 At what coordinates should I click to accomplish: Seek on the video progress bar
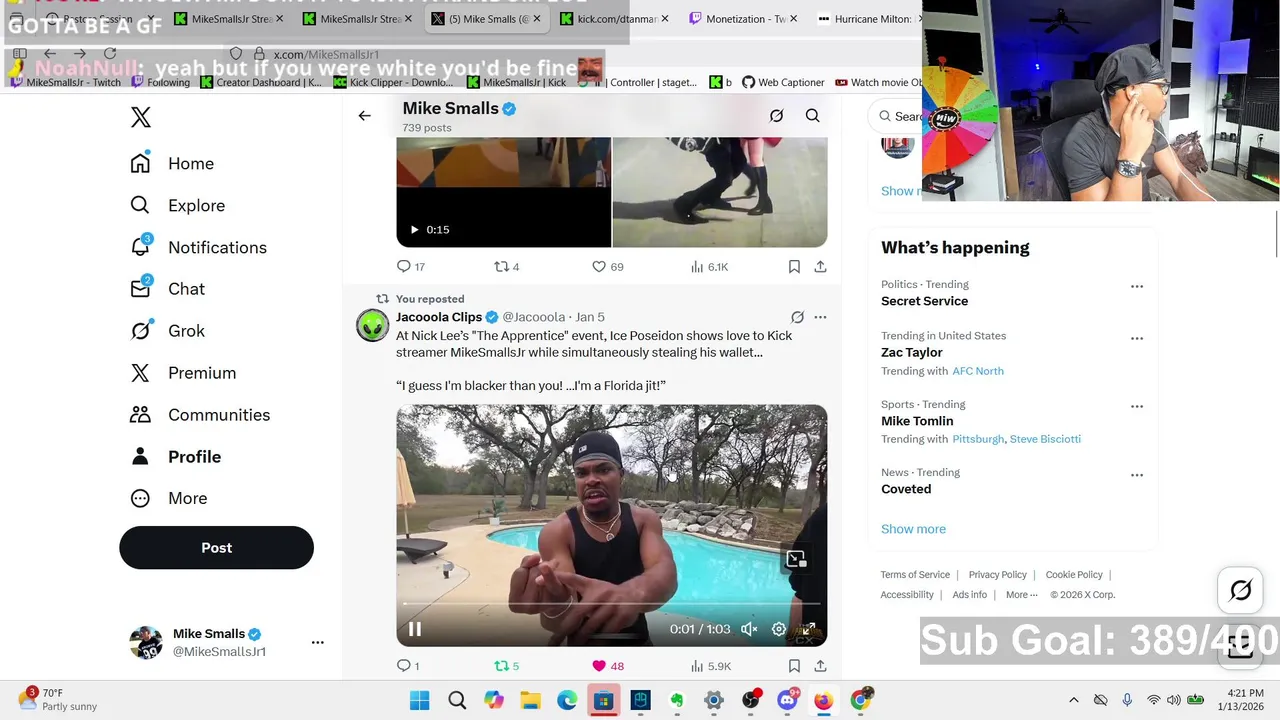[x=612, y=604]
